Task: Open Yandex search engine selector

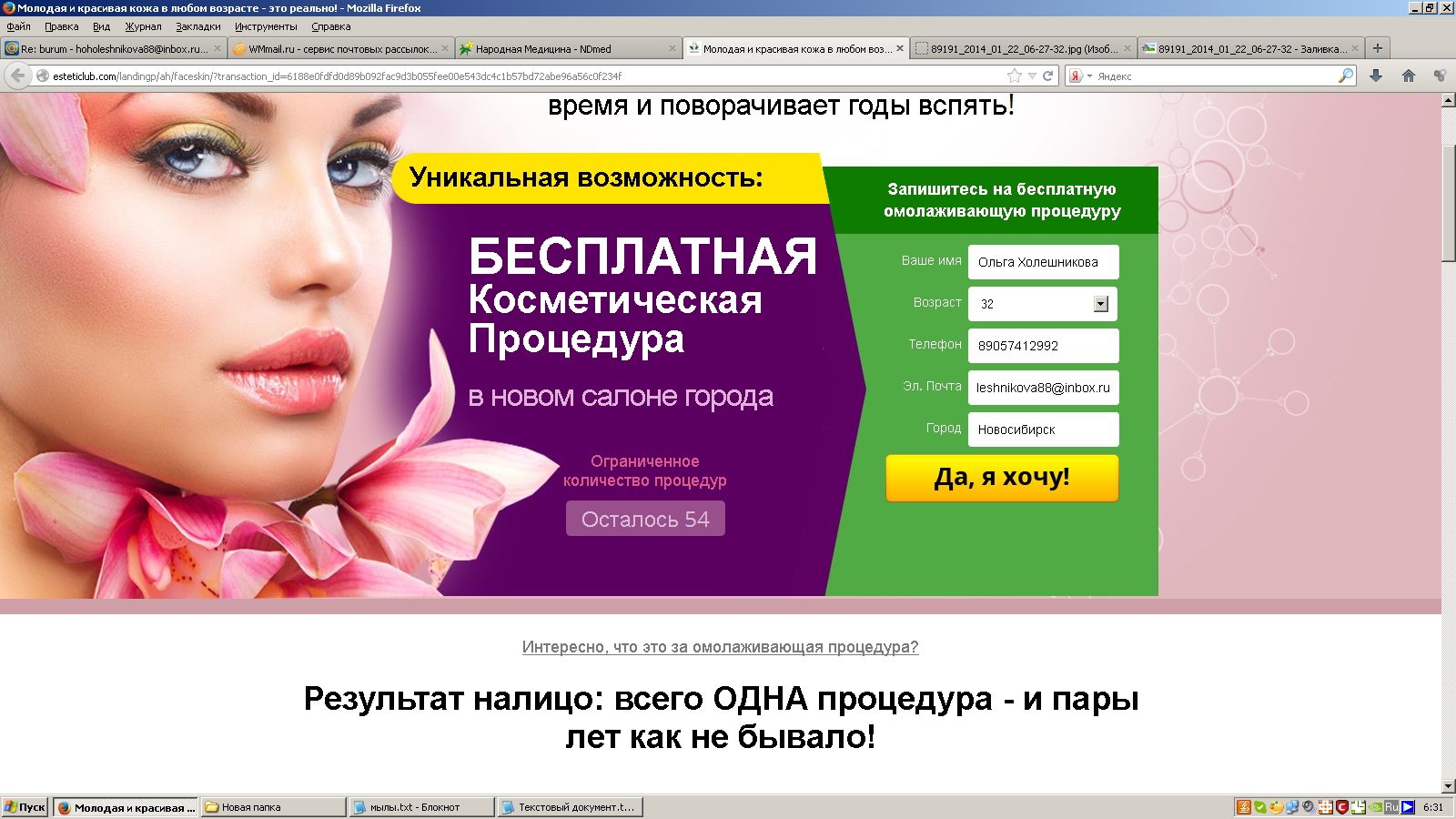Action: 1079,76
